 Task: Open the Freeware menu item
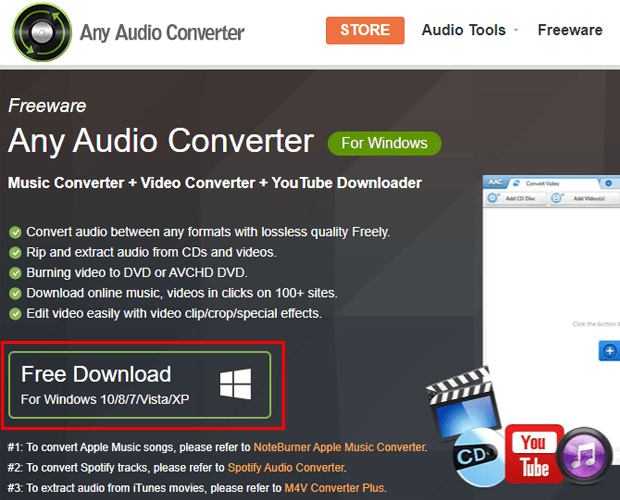coord(570,30)
